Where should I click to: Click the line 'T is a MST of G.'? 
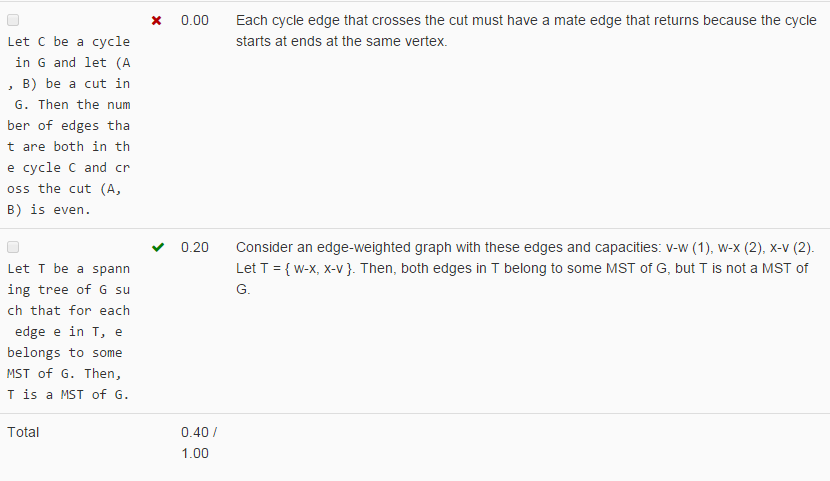tap(68, 395)
